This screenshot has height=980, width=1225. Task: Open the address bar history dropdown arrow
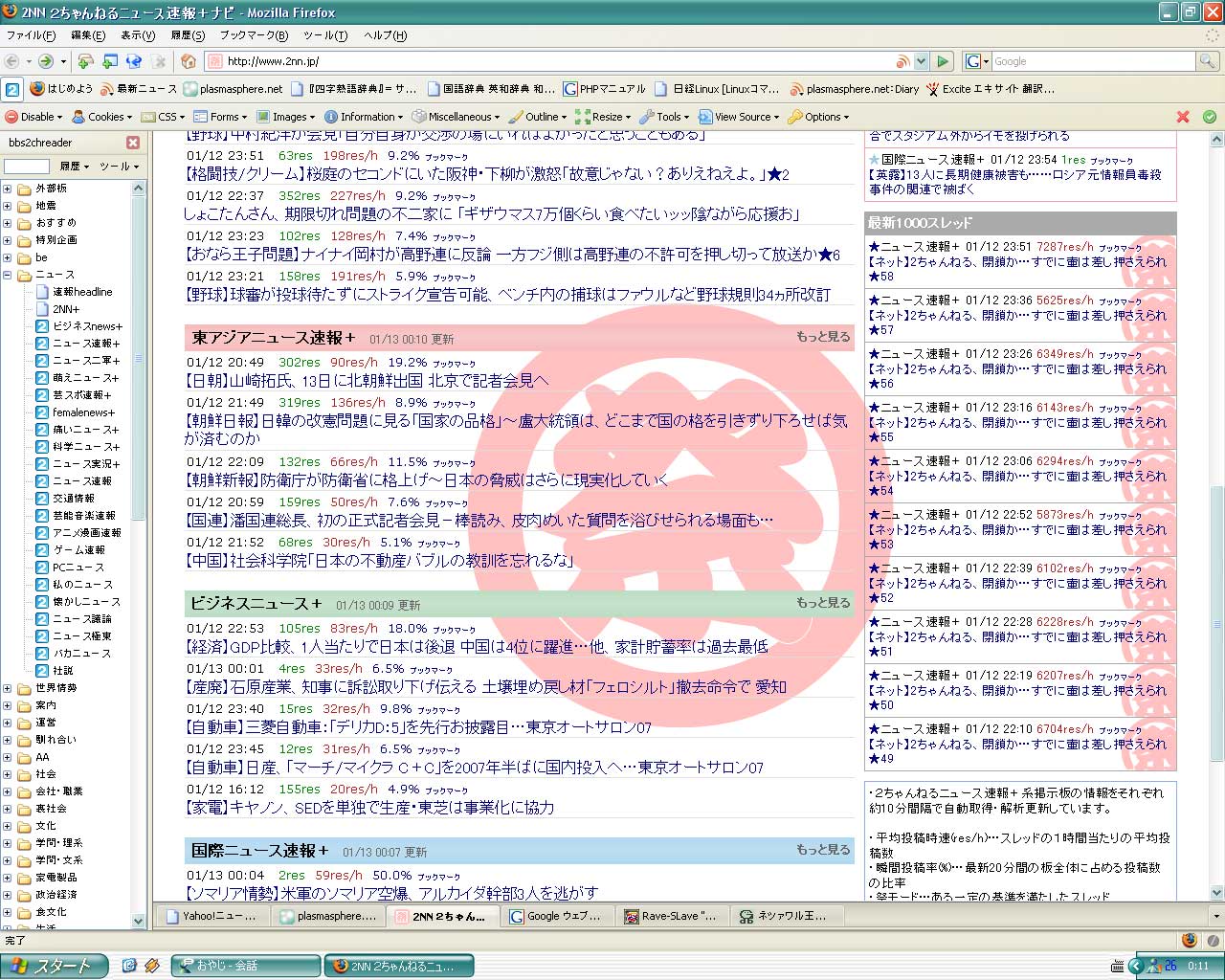click(921, 61)
